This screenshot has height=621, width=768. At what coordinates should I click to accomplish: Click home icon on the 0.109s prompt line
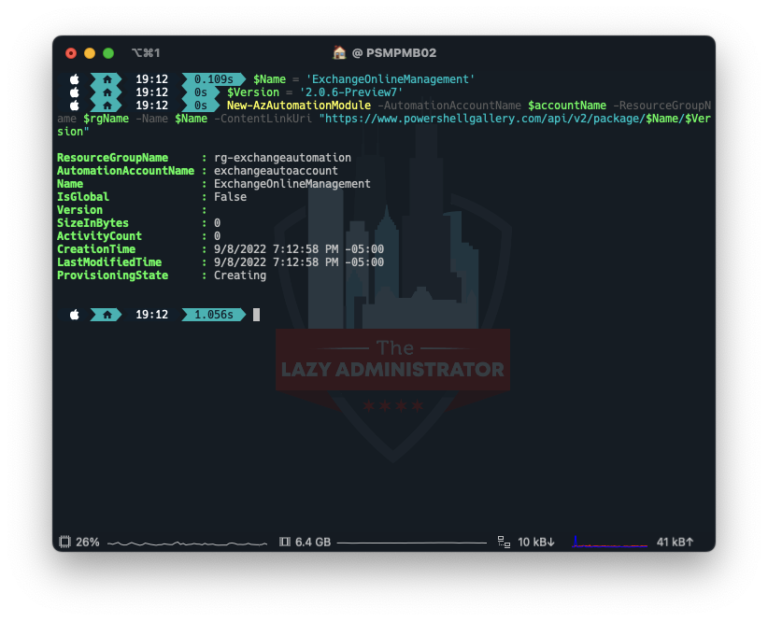tap(107, 79)
